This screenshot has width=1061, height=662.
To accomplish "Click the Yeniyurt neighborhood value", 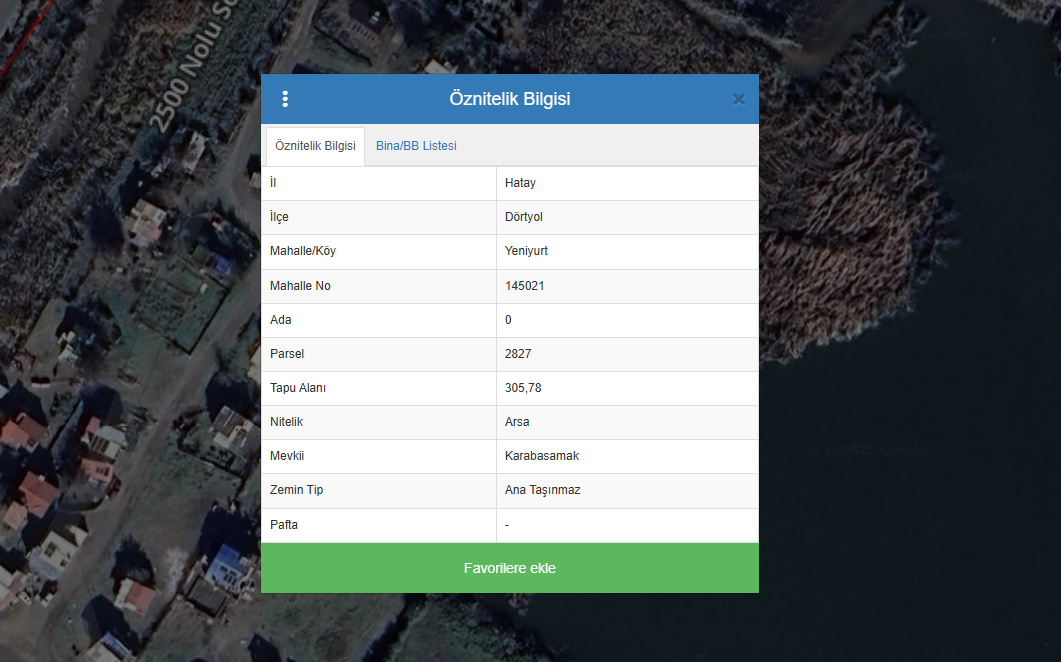I will (x=526, y=251).
